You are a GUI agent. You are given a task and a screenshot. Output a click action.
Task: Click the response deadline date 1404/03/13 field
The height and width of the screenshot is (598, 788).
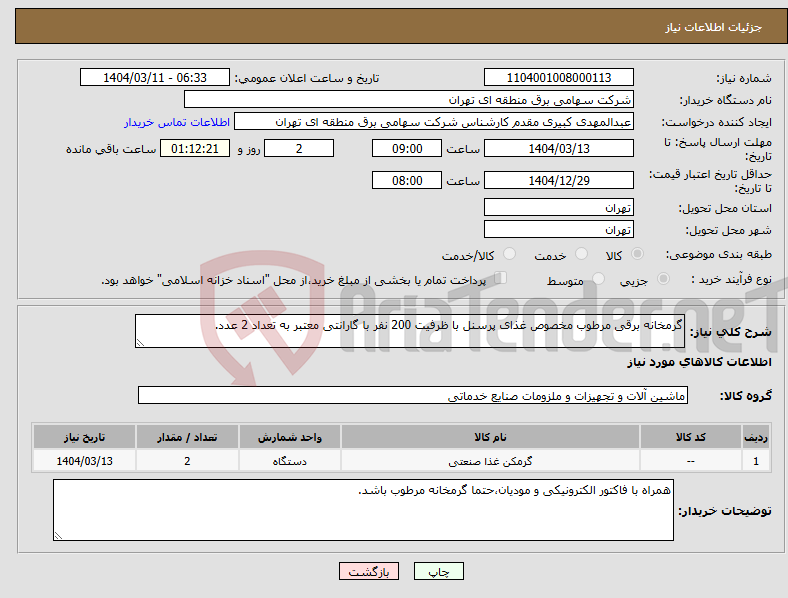[x=558, y=149]
